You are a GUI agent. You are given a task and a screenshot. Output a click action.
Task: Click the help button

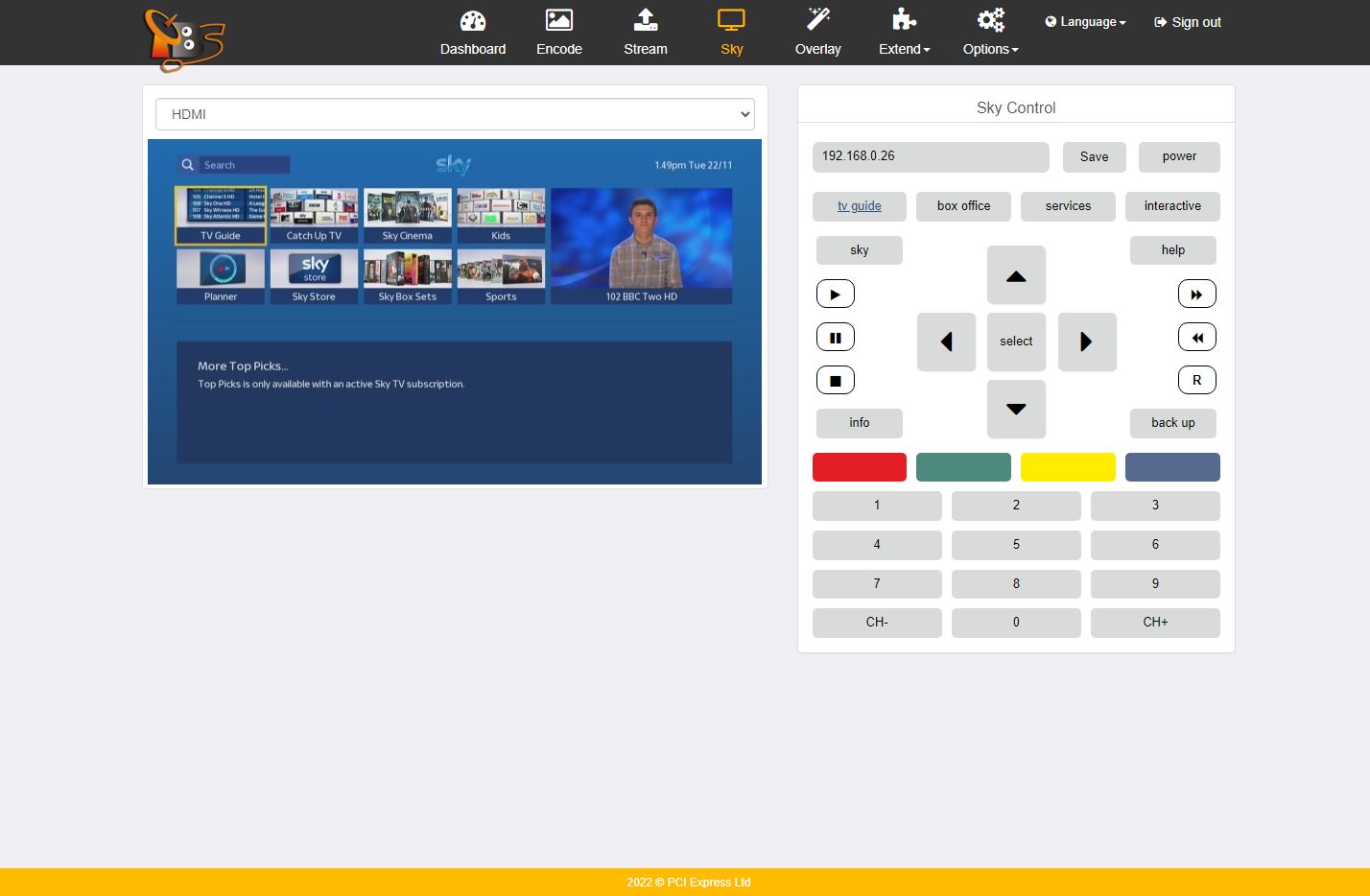point(1173,250)
